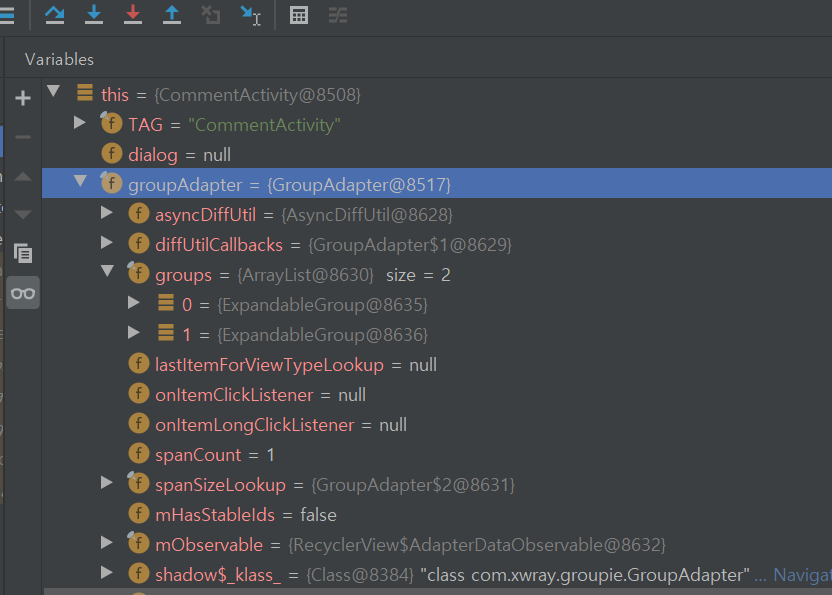The width and height of the screenshot is (832, 595).
Task: Click the 'size = 2' text
Action: (418, 275)
